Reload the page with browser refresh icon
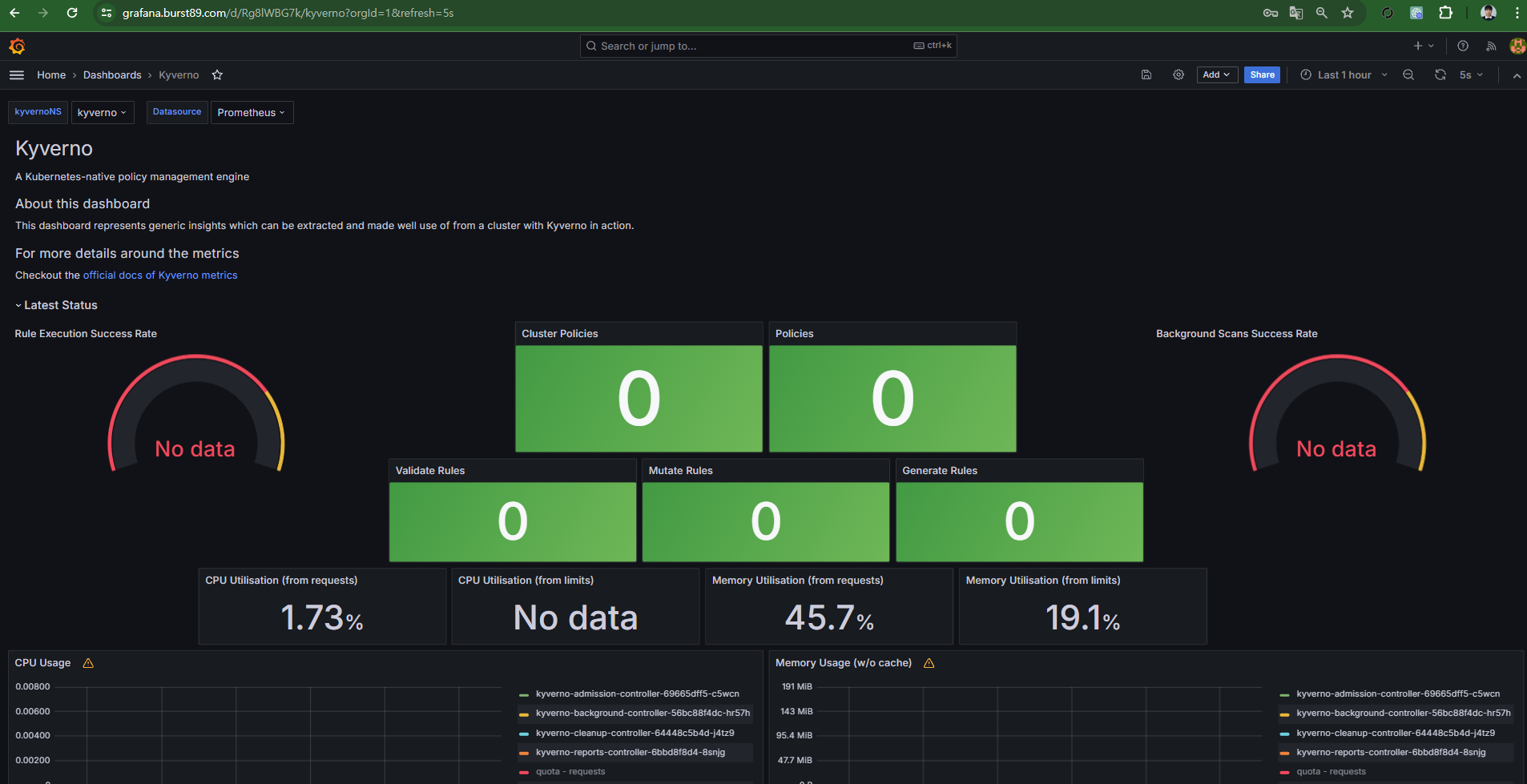This screenshot has width=1527, height=784. tap(72, 13)
